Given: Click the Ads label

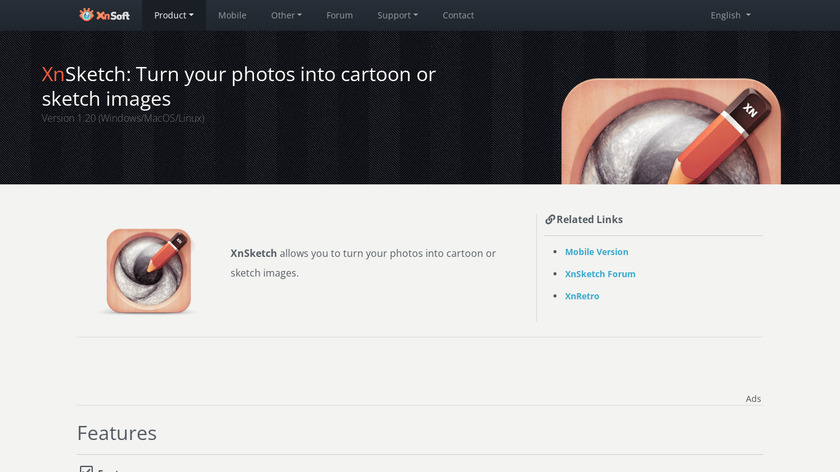Looking at the screenshot, I should coord(753,399).
